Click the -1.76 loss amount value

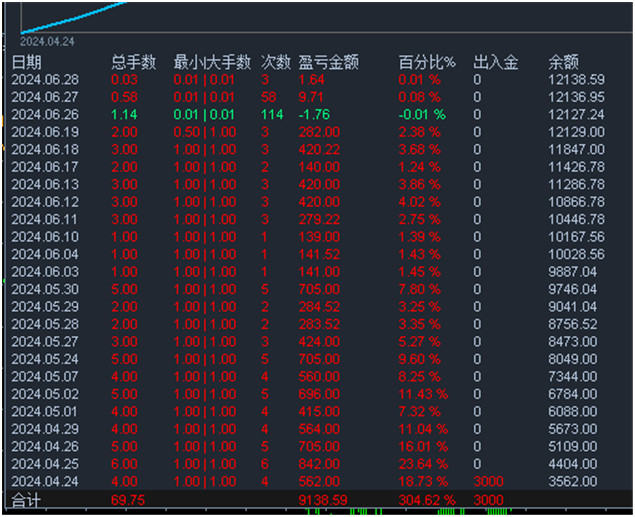tap(314, 114)
